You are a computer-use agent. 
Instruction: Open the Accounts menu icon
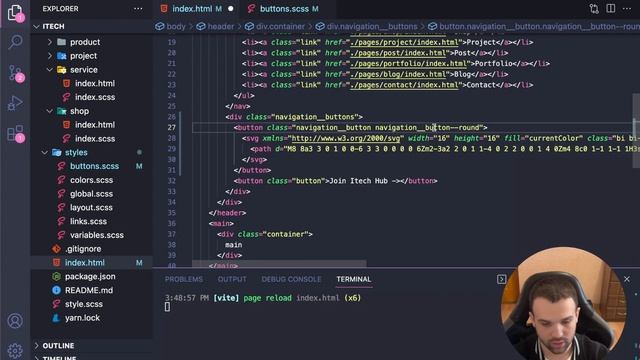[15, 321]
